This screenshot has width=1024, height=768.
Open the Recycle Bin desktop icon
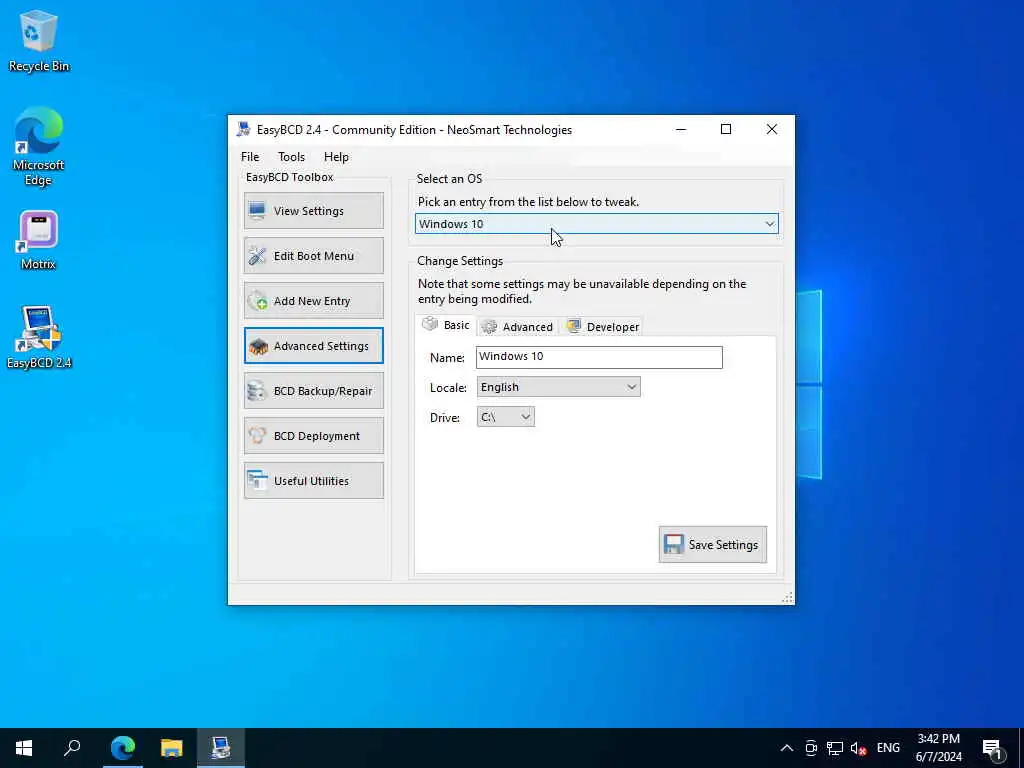(39, 42)
